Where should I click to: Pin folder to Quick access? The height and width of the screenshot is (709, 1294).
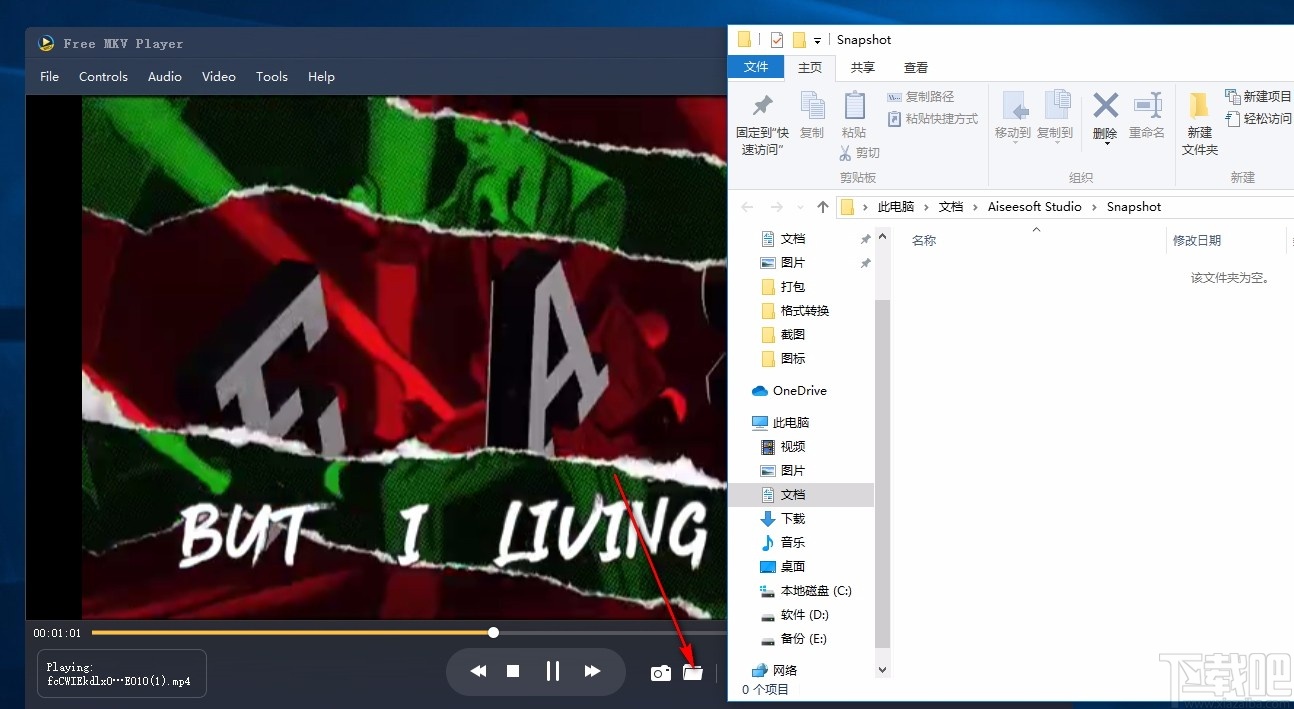[x=763, y=122]
